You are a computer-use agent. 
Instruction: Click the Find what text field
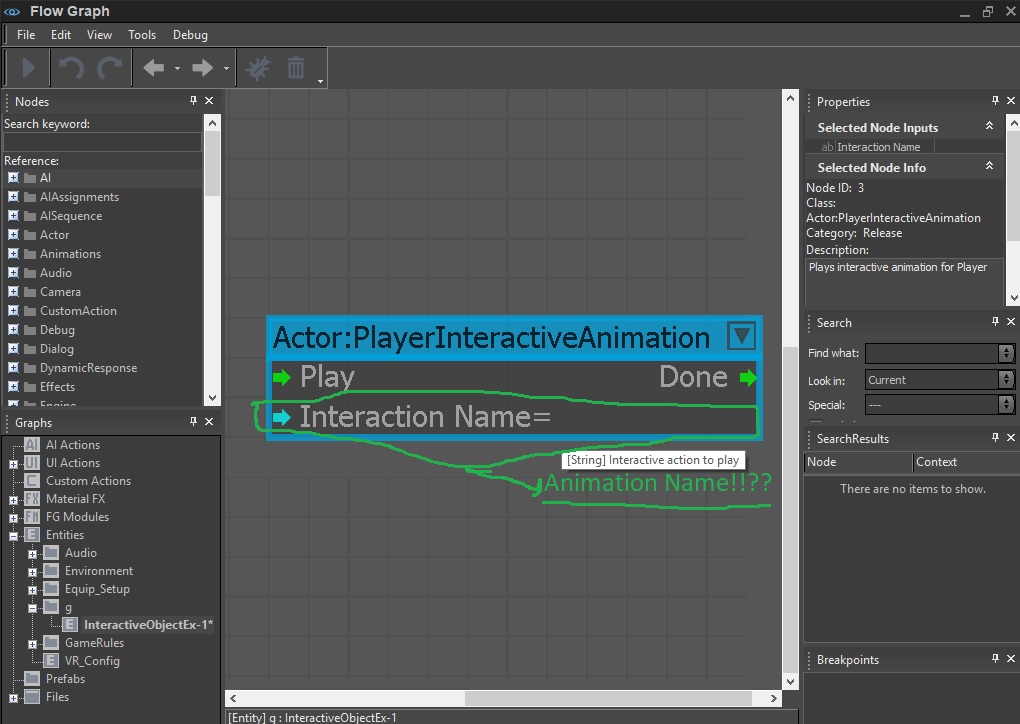coord(932,353)
